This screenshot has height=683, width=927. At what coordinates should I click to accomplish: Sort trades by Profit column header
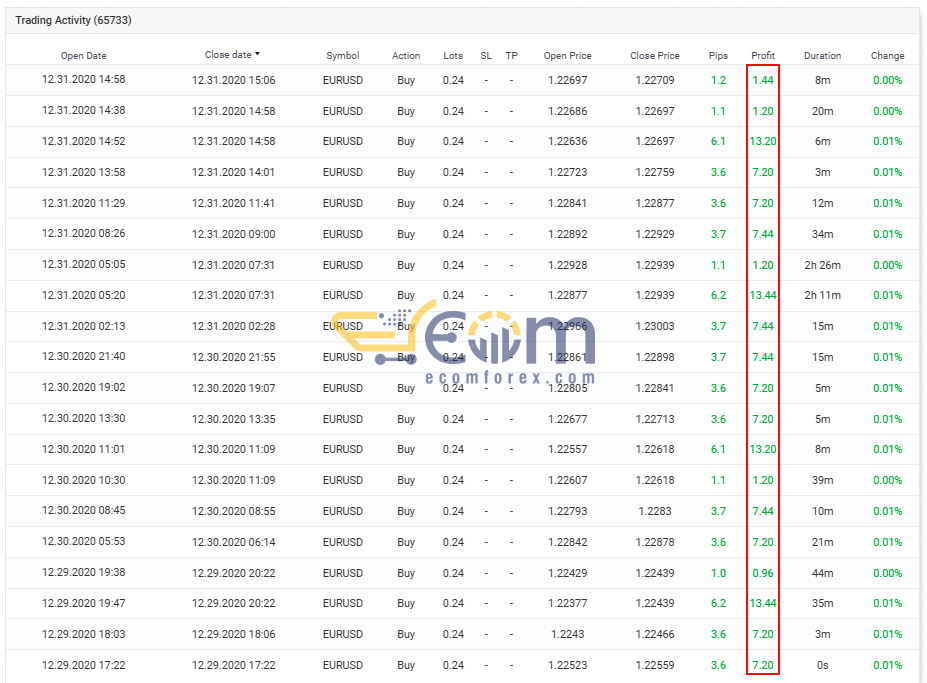click(x=763, y=56)
